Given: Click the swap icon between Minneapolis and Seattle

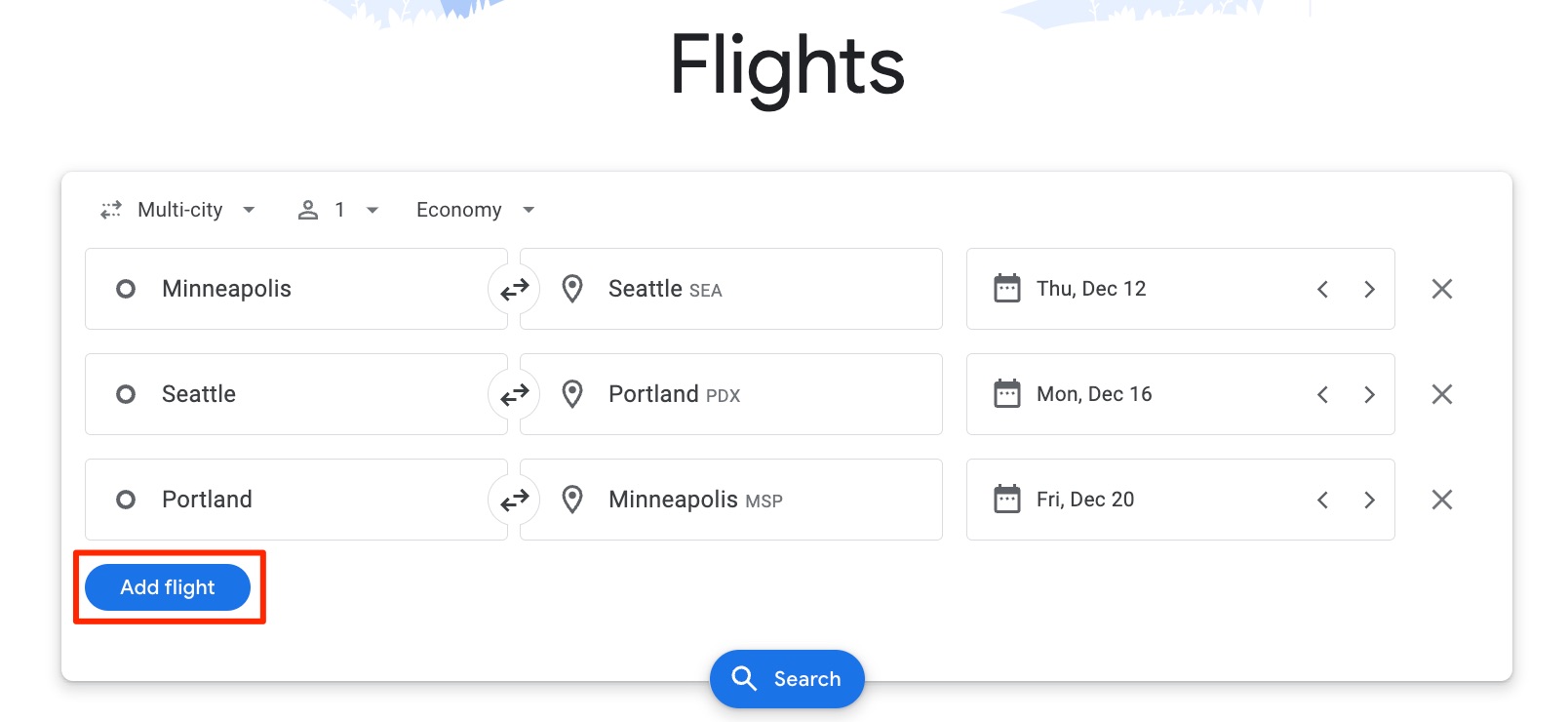Looking at the screenshot, I should pos(514,289).
